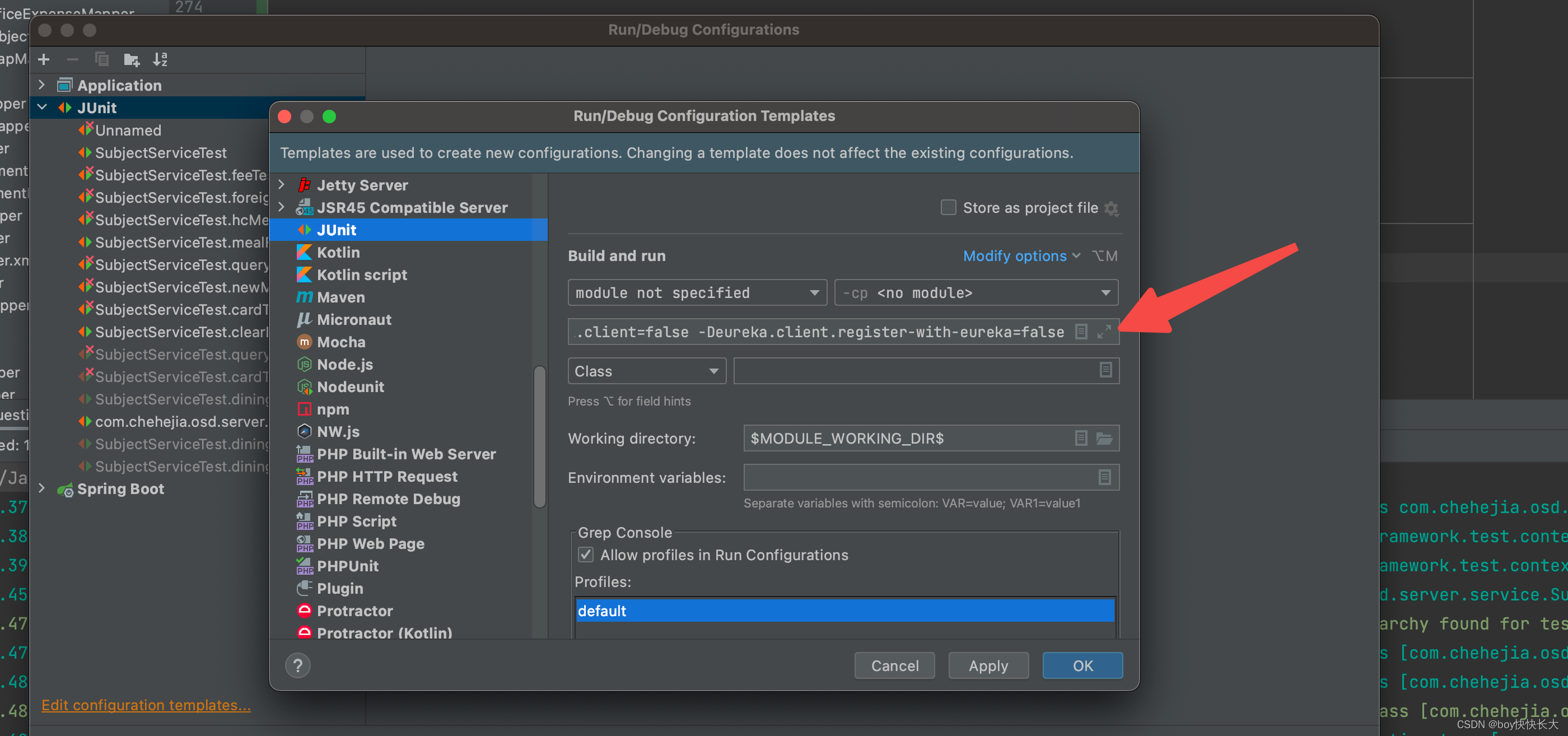Select the Protractor template
The height and width of the screenshot is (736, 1568).
(x=408, y=611)
